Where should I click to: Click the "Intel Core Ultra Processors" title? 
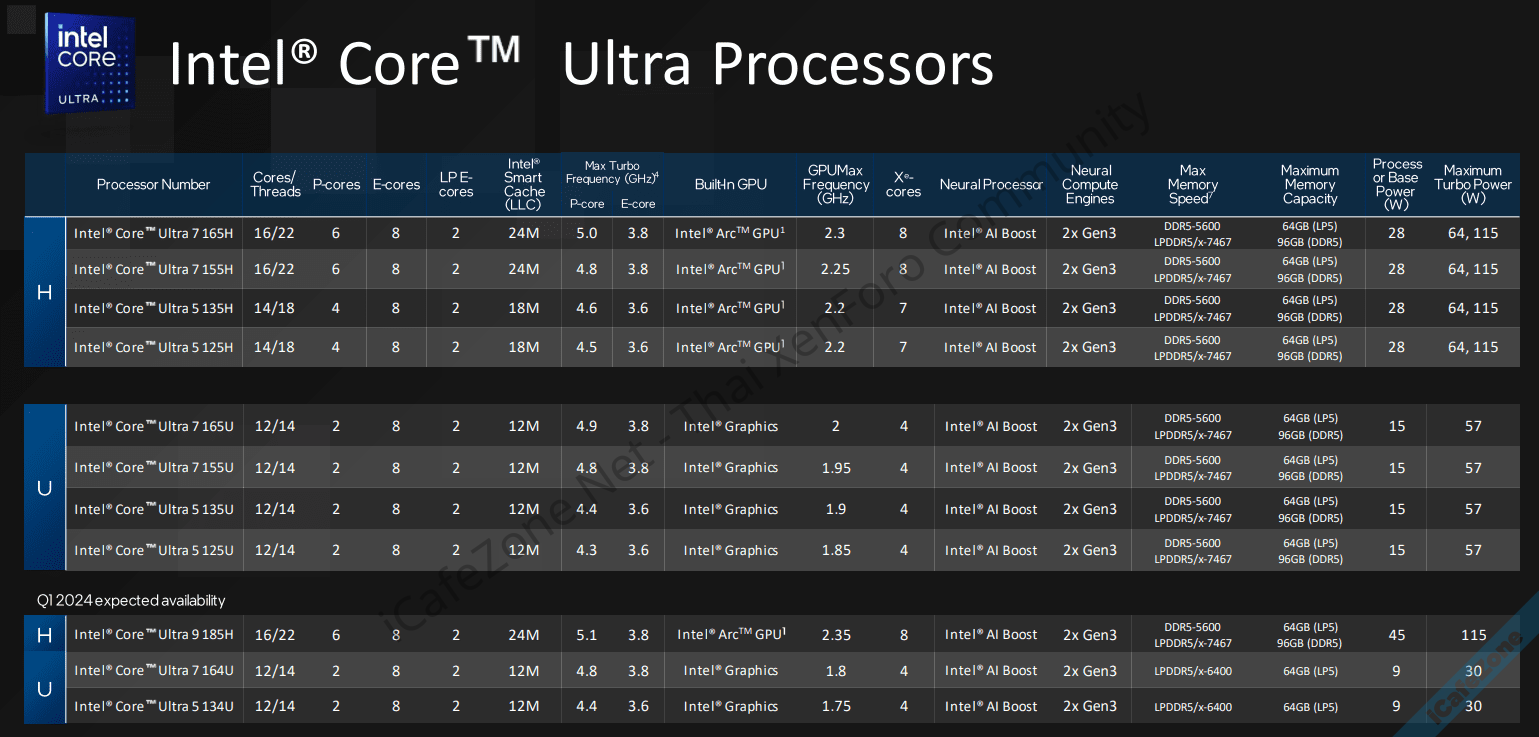pyautogui.click(x=581, y=64)
